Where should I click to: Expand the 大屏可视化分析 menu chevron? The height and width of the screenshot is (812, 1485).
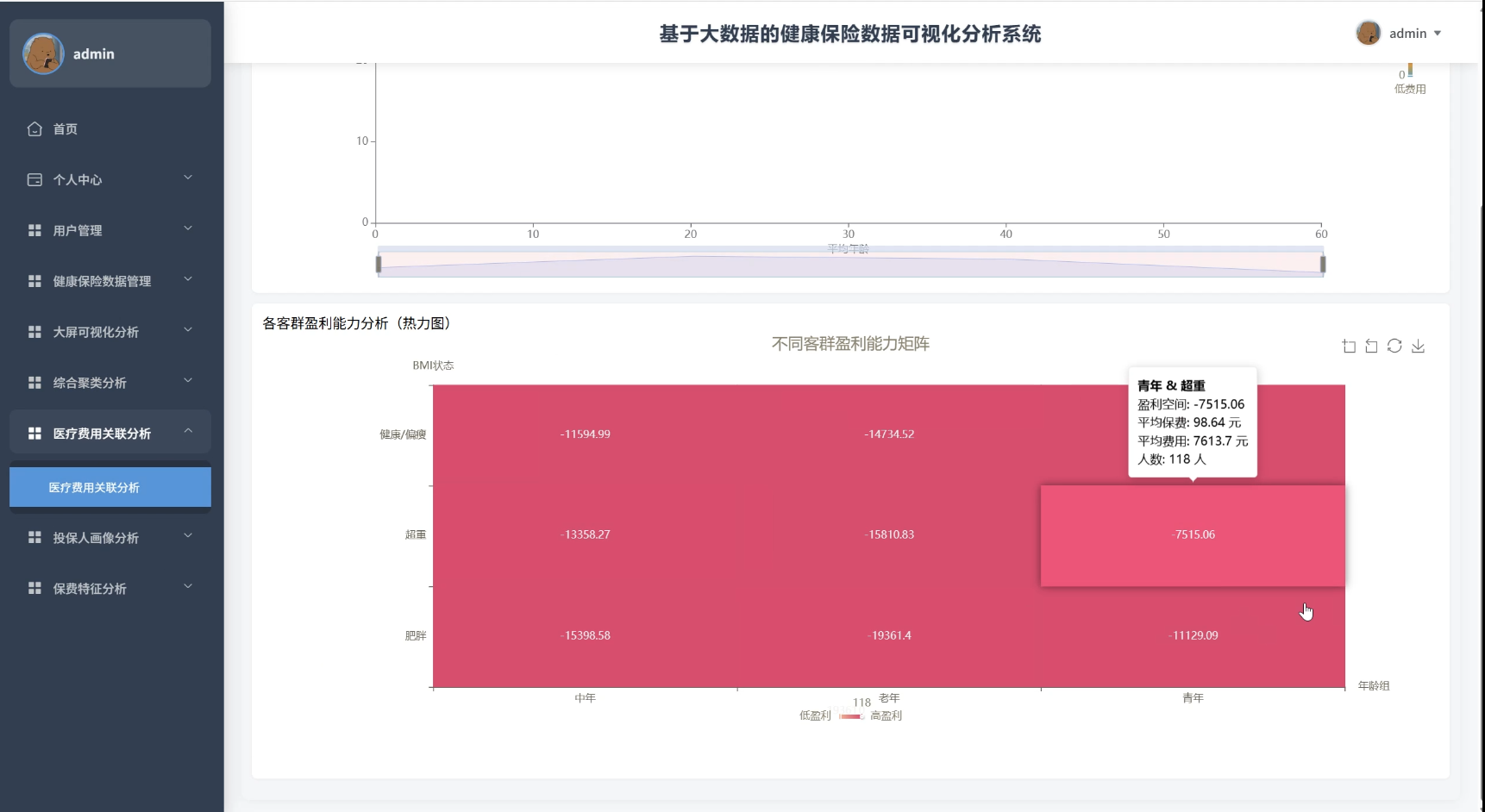coord(188,330)
